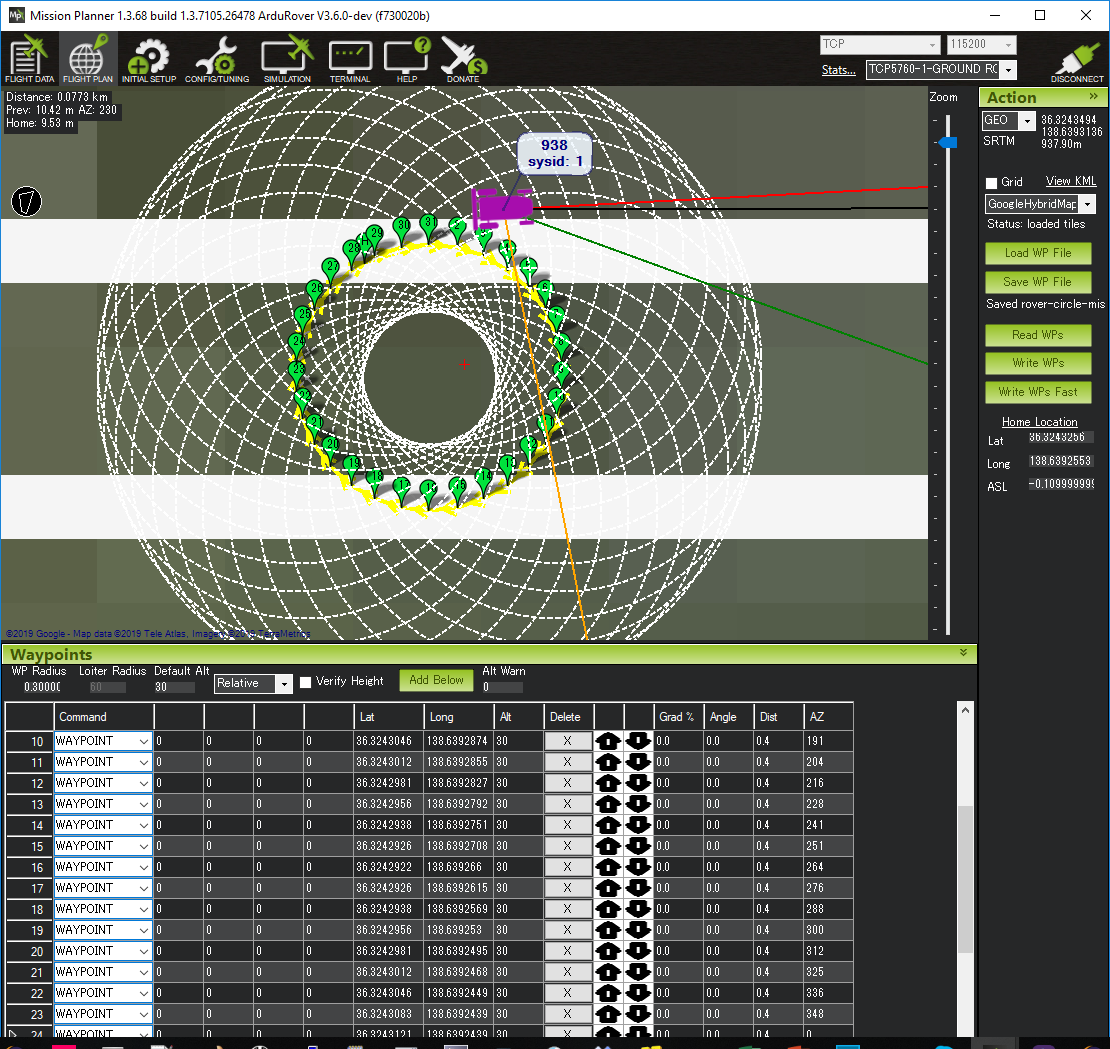Toggle the Verify Height checkbox

coord(306,682)
